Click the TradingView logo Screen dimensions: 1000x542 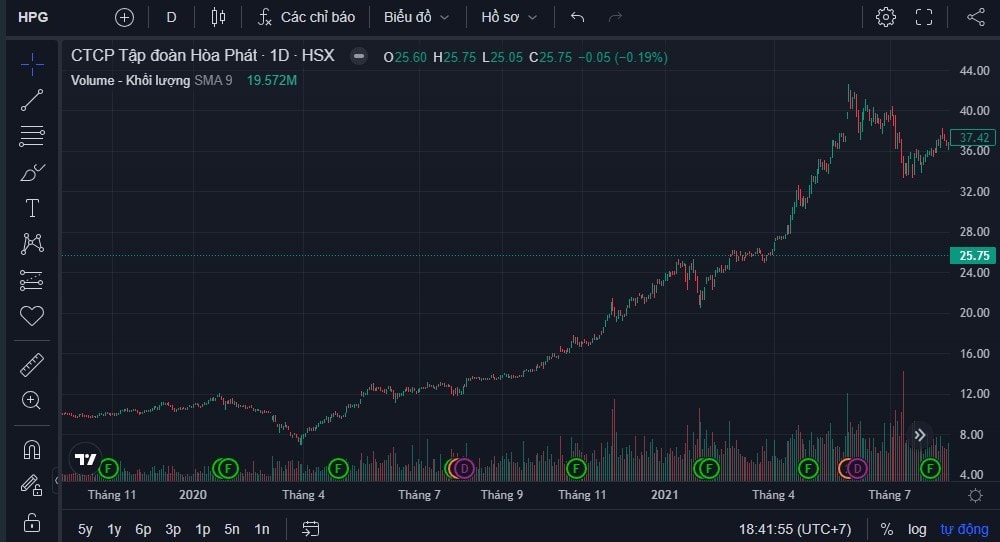85,458
